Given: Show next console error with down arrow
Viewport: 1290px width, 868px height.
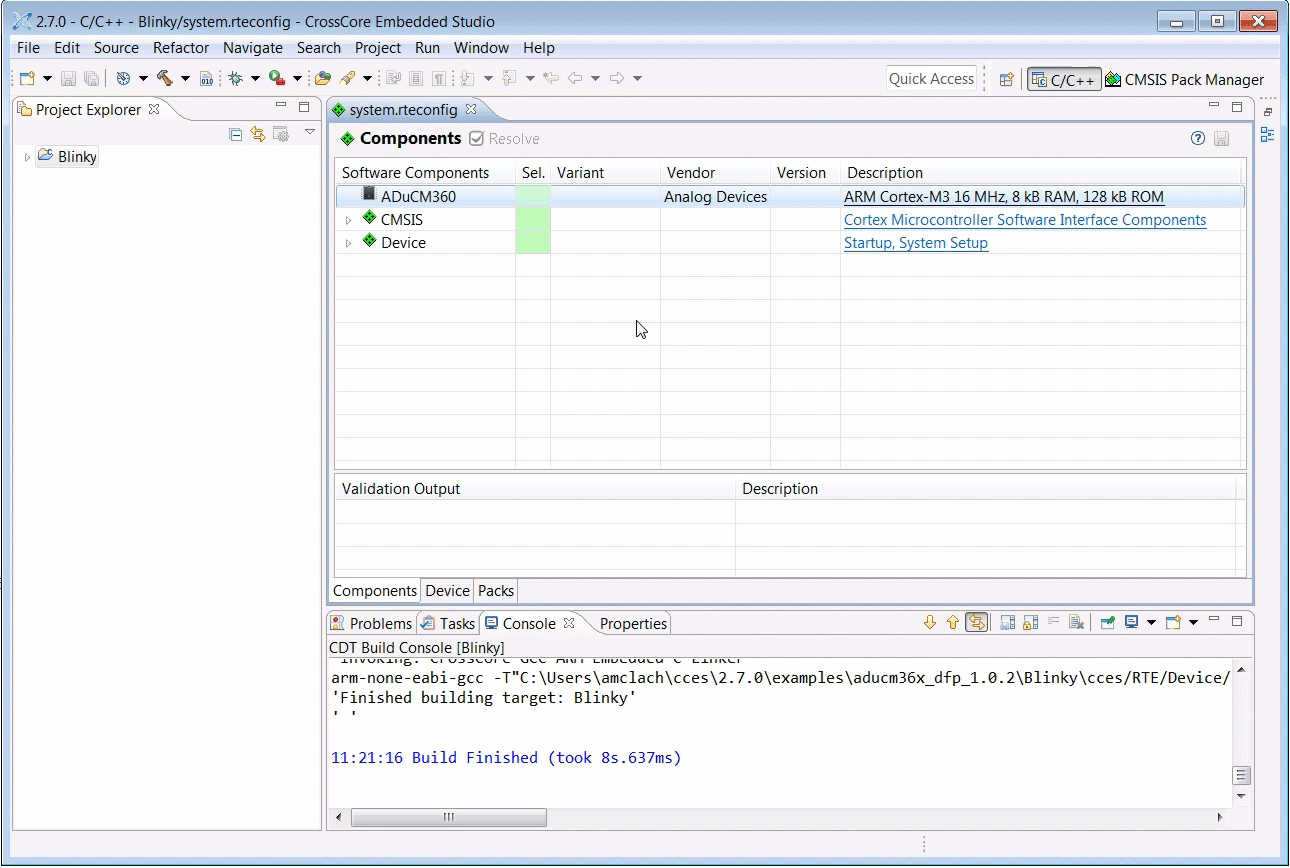Looking at the screenshot, I should pos(930,622).
